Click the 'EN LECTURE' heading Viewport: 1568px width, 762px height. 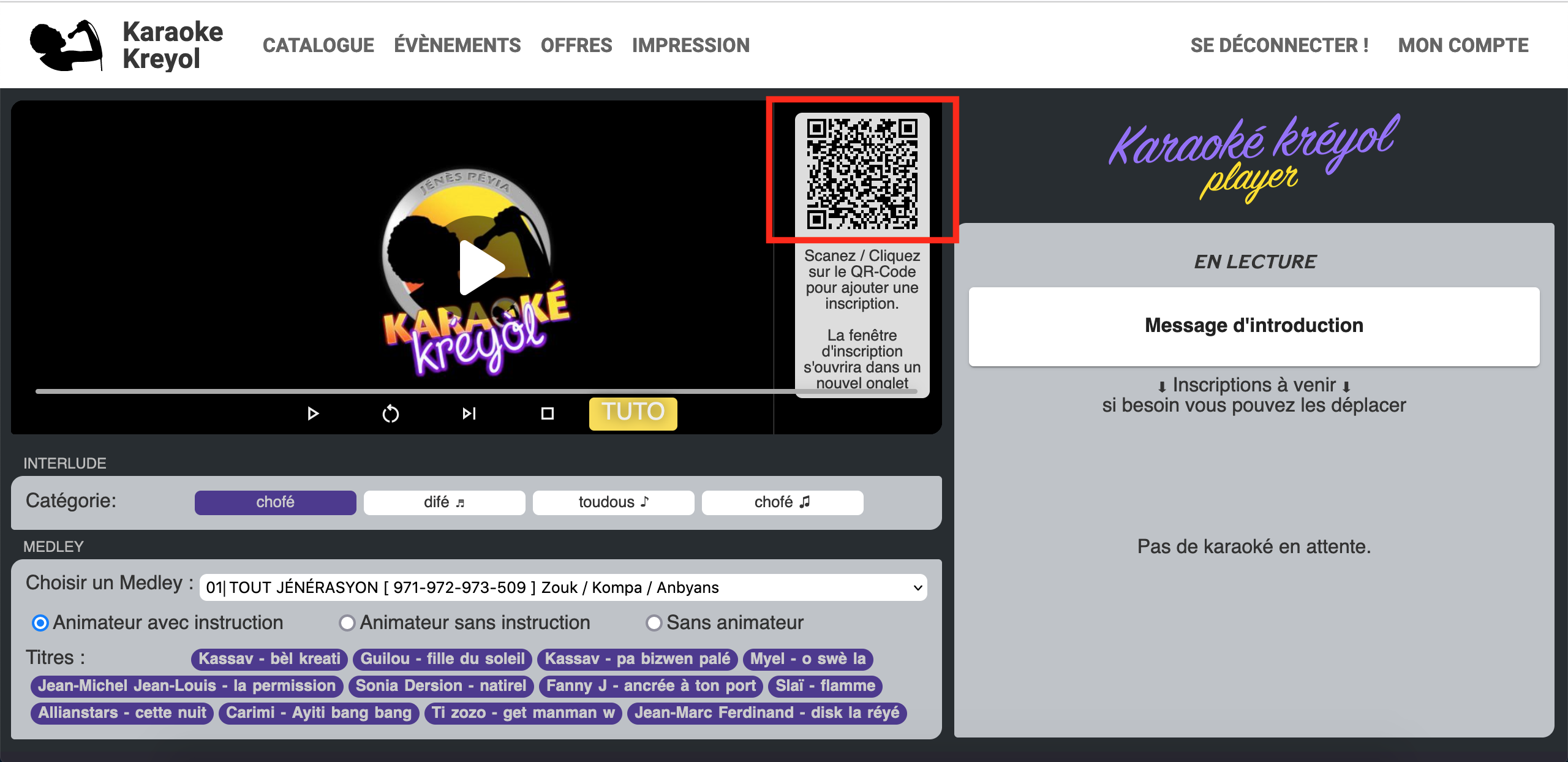pos(1254,262)
